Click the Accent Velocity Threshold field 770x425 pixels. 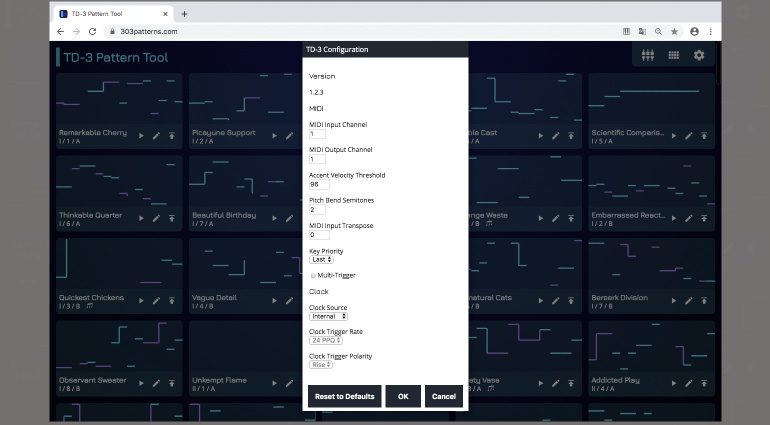click(x=319, y=184)
